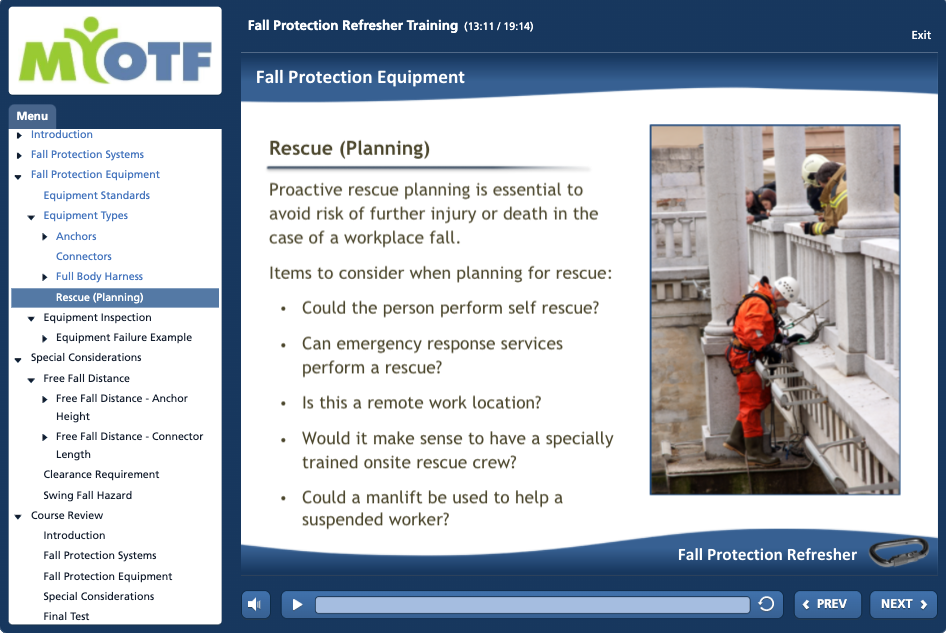Expand the Fall Protection Systems arrow
946x633 pixels.
pyautogui.click(x=19, y=155)
